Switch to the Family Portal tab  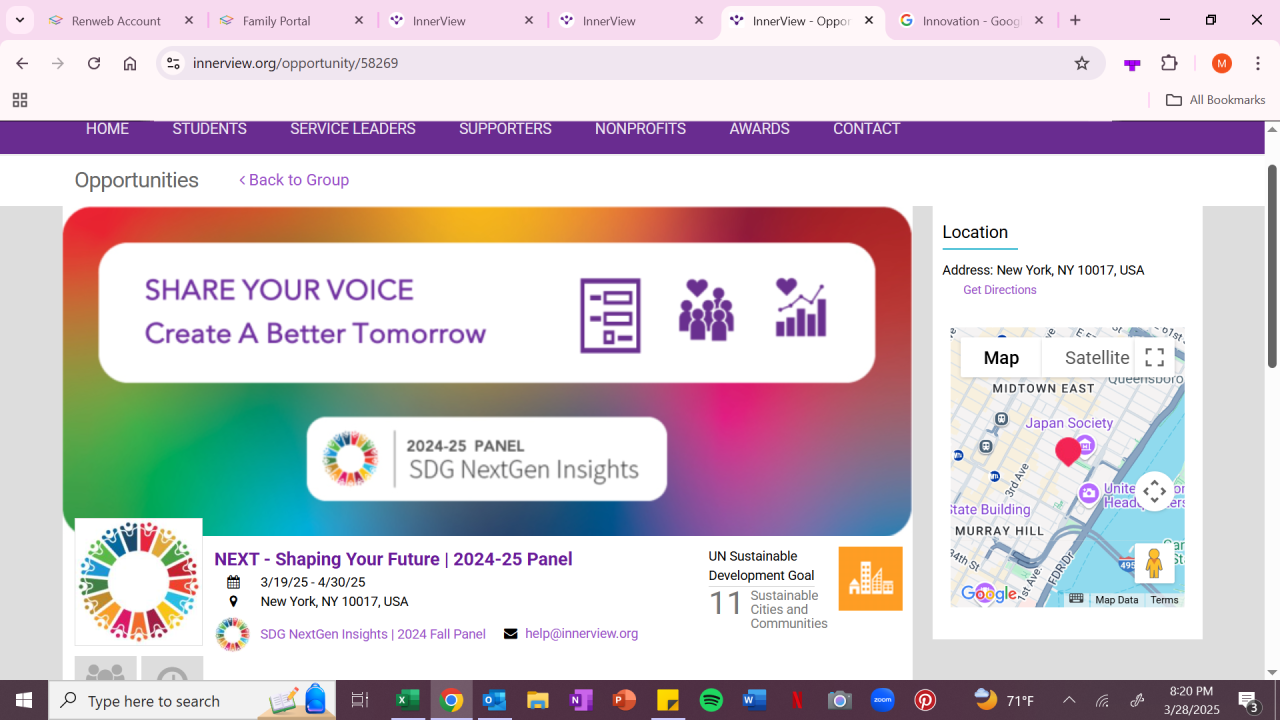point(292,20)
